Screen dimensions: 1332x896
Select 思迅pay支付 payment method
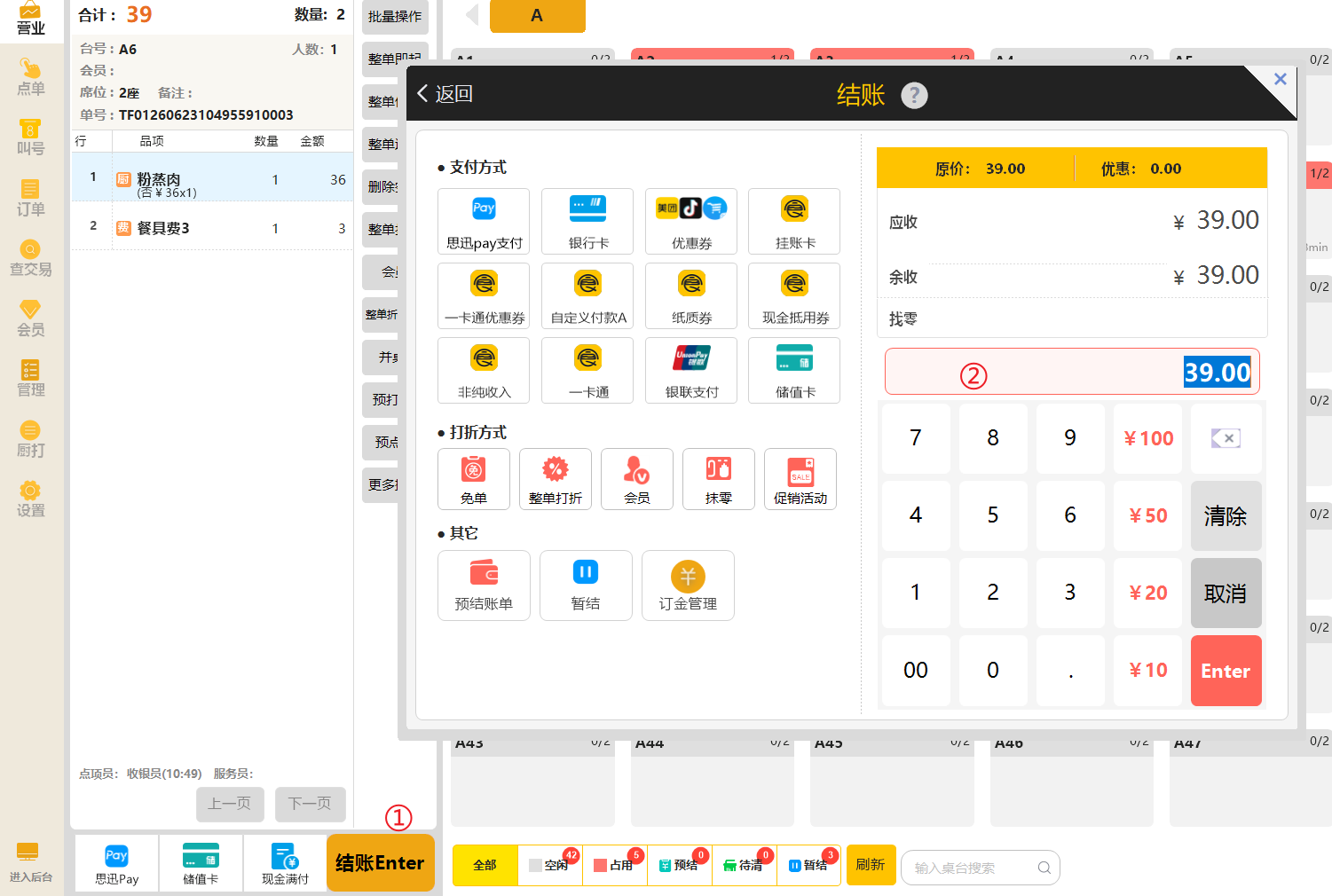tap(484, 222)
